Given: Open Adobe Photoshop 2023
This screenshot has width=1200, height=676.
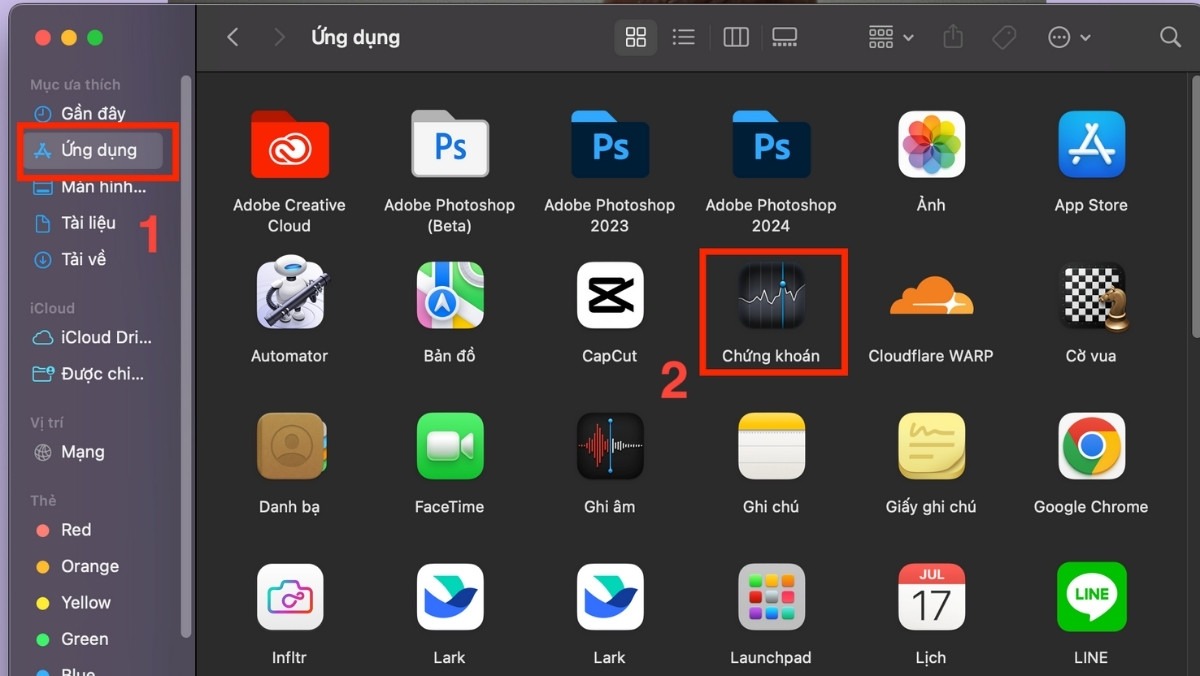Looking at the screenshot, I should click(x=610, y=145).
